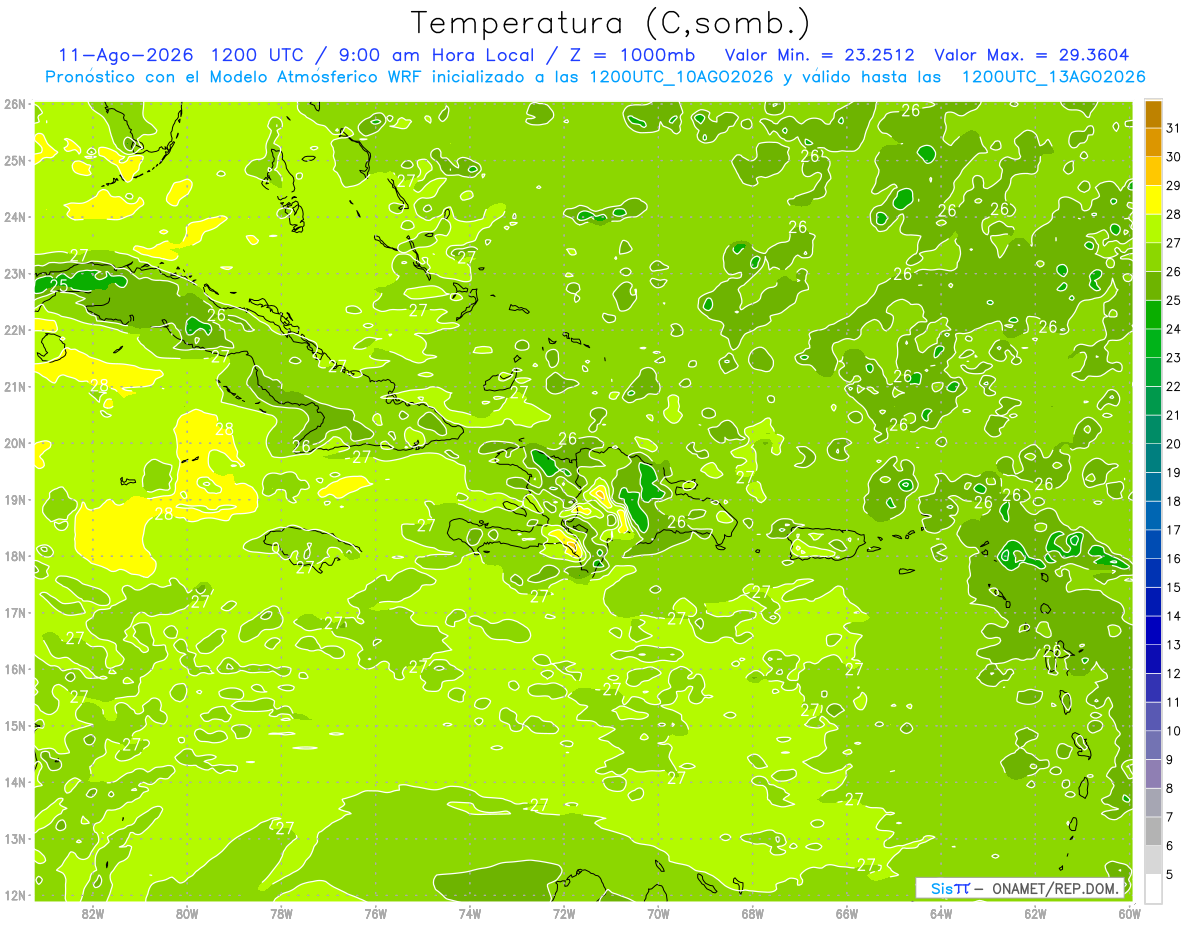1200x927 pixels.
Task: Select the title "Temperatura (C,somb.)"
Action: pos(611,23)
